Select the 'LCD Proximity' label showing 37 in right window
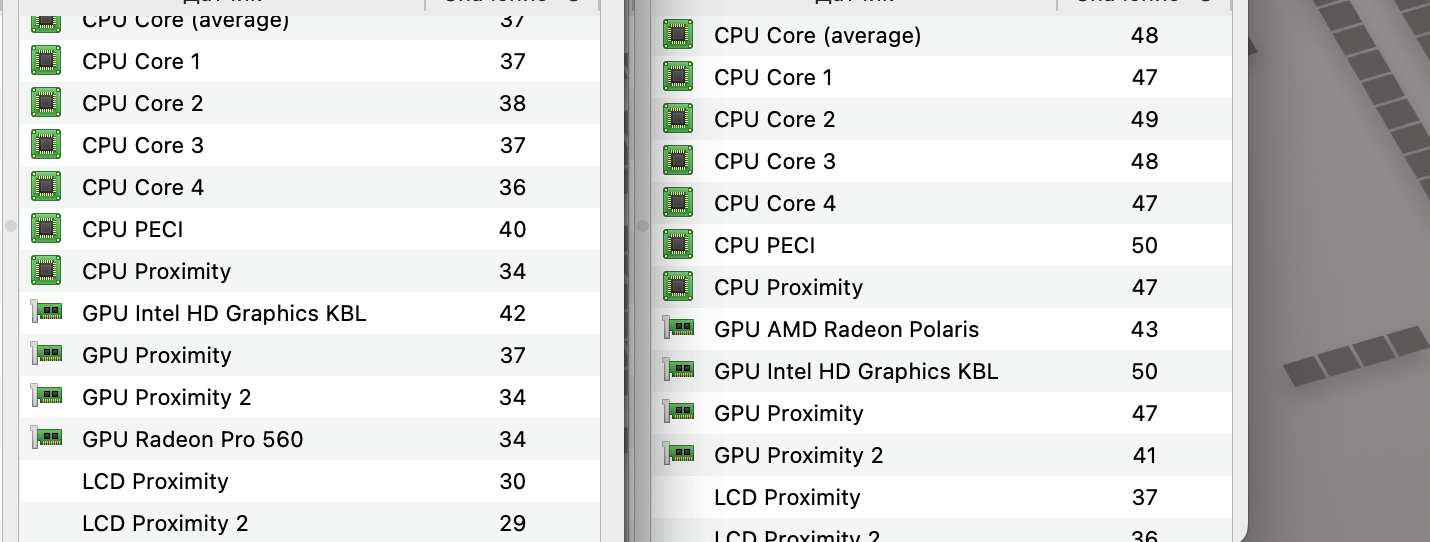Screen dimensions: 1430x542 787,497
